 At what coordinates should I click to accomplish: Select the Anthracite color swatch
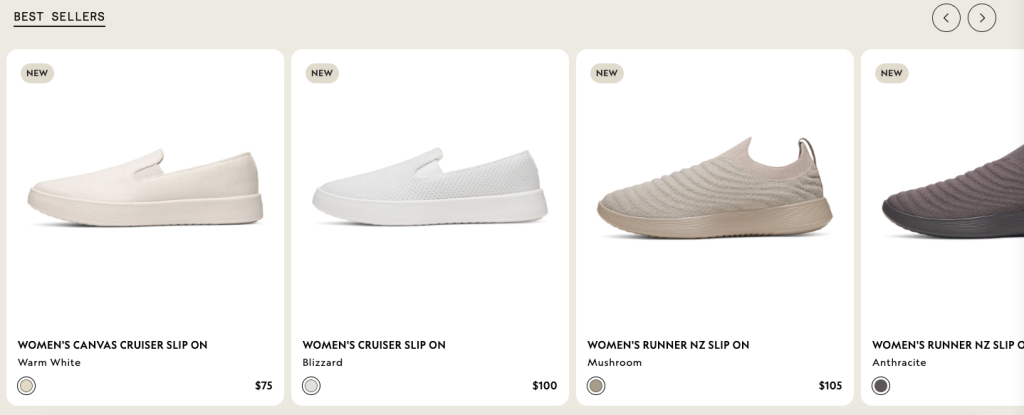881,386
